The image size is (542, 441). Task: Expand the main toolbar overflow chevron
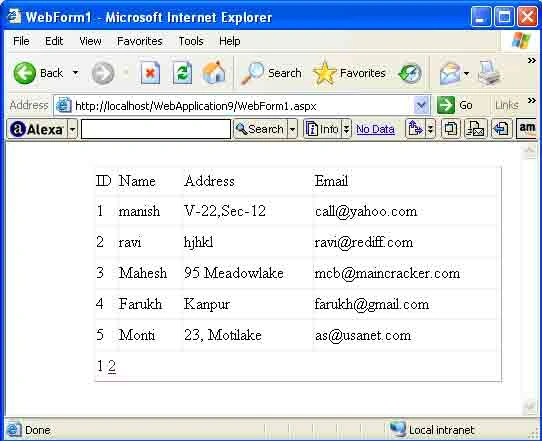(x=532, y=61)
